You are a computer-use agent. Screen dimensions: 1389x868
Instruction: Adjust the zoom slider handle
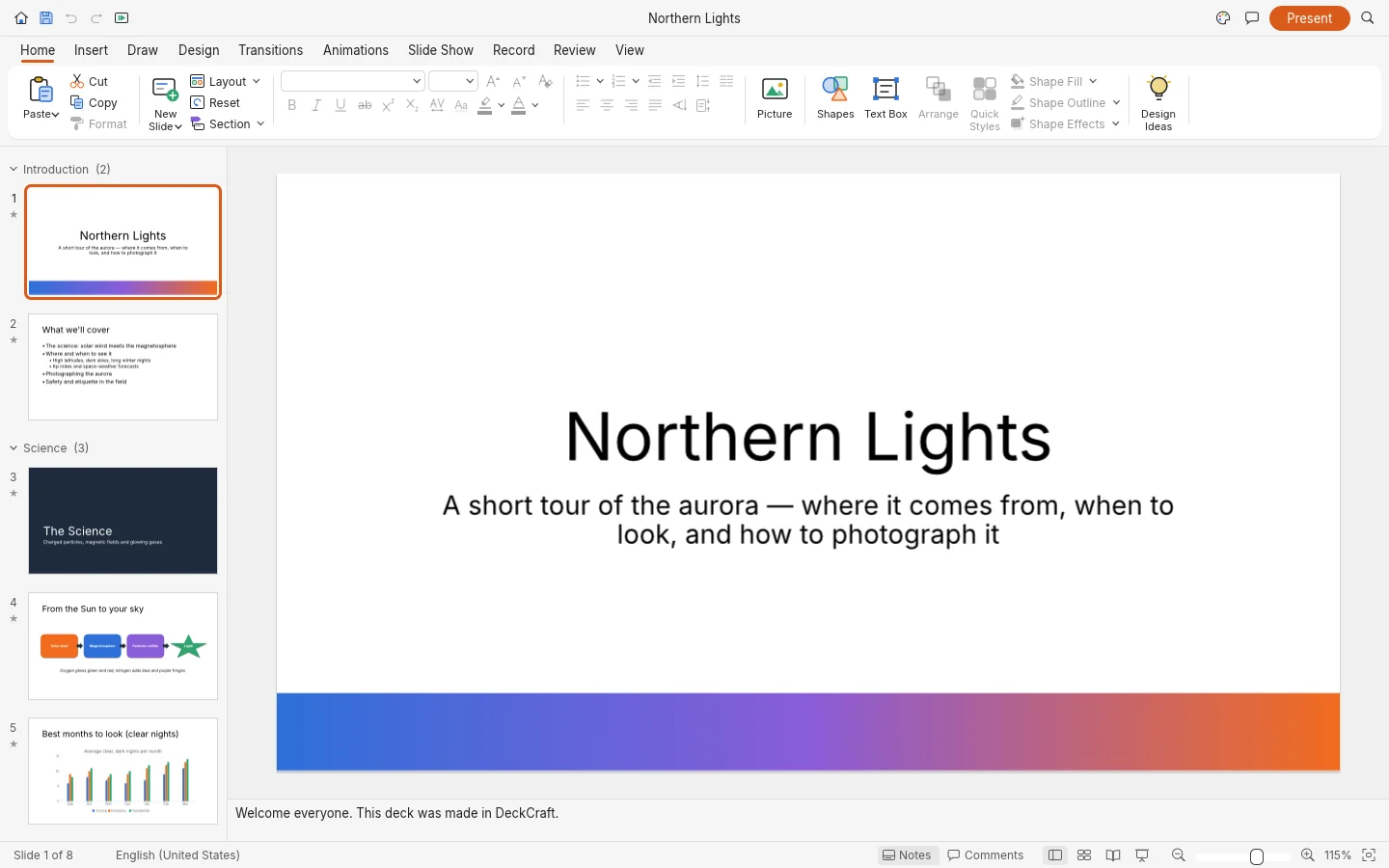[1257, 856]
